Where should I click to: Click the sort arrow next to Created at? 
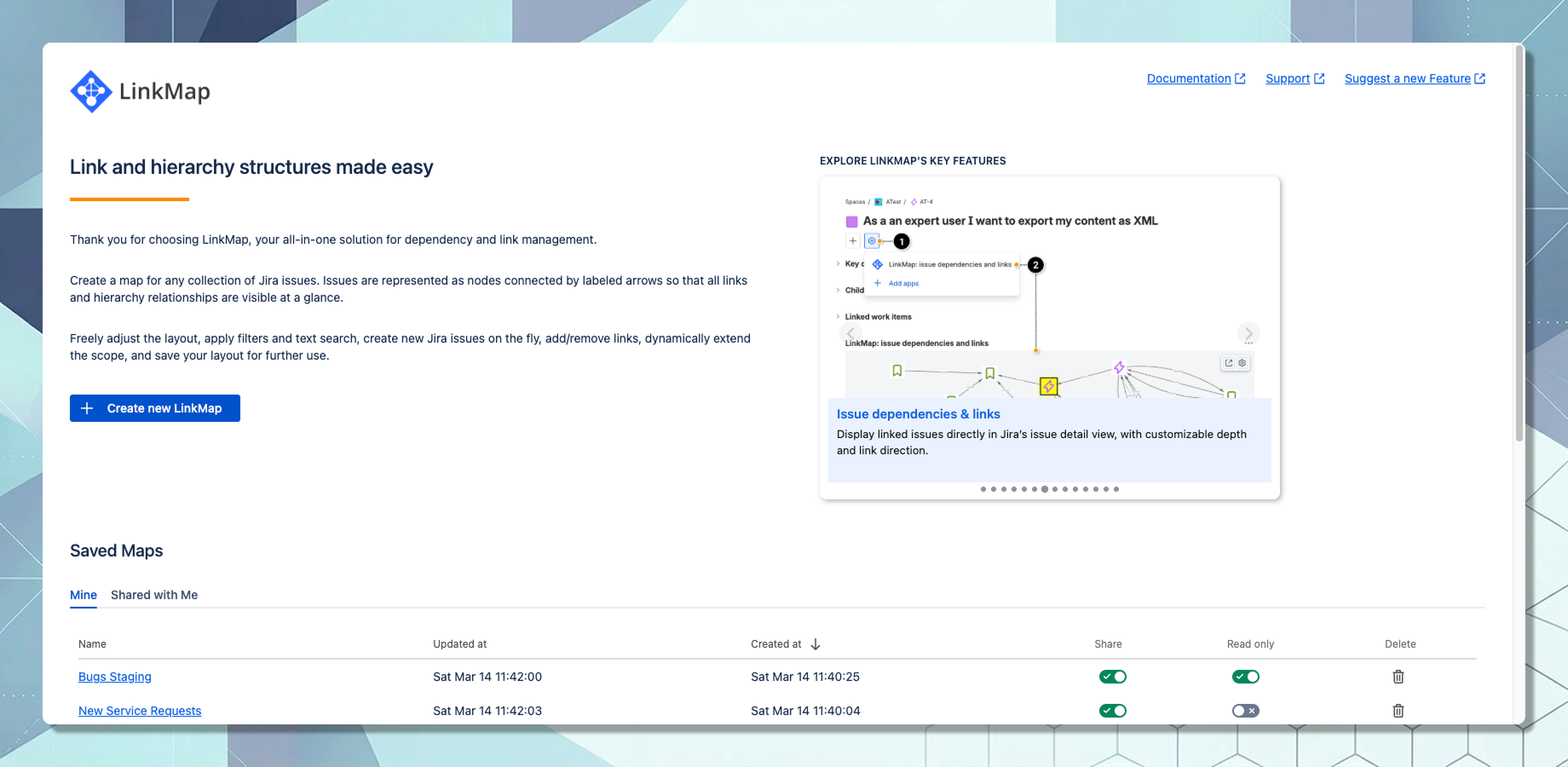[x=817, y=643]
